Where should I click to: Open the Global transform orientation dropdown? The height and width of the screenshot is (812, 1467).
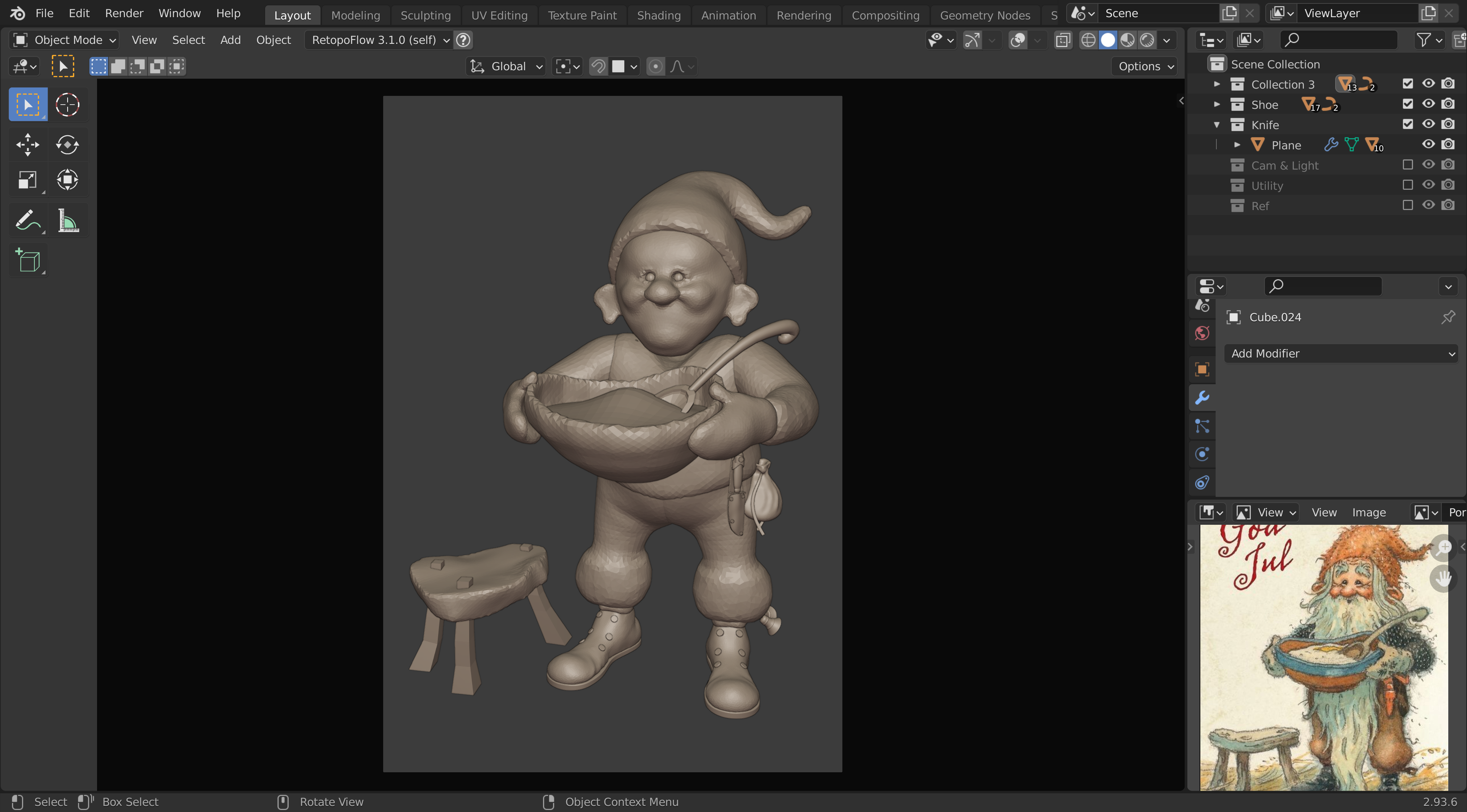click(x=506, y=66)
